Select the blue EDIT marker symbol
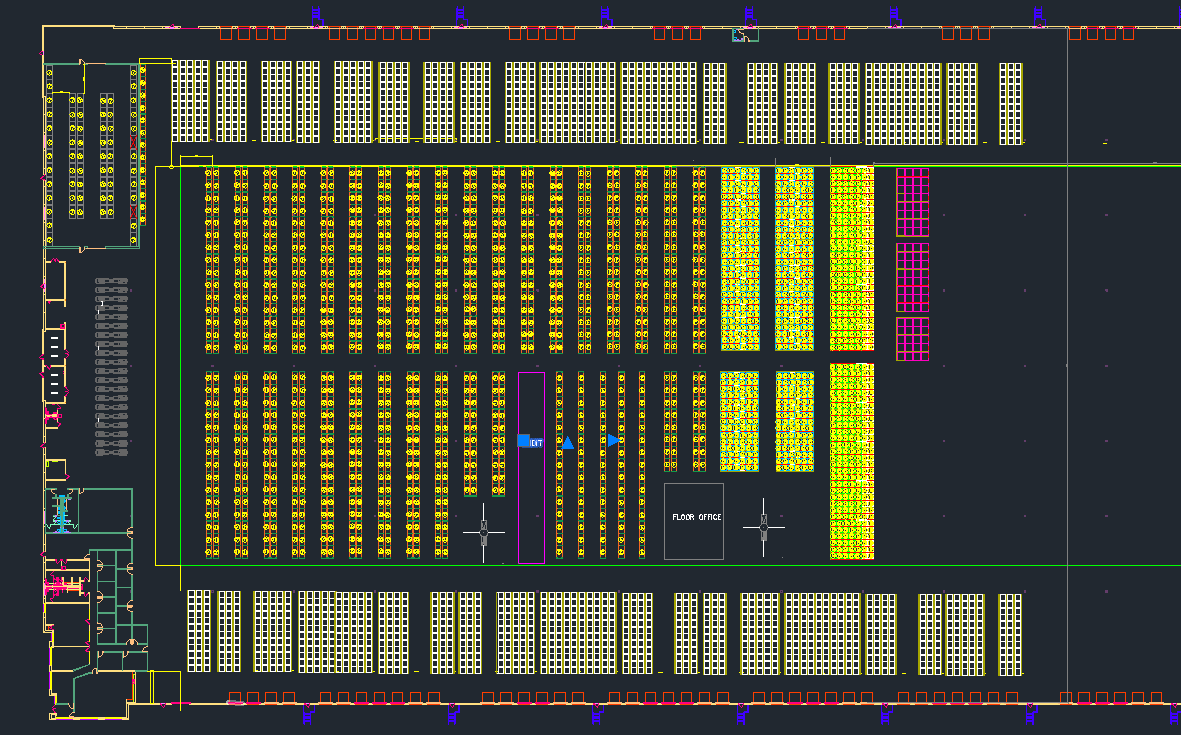 (x=524, y=442)
